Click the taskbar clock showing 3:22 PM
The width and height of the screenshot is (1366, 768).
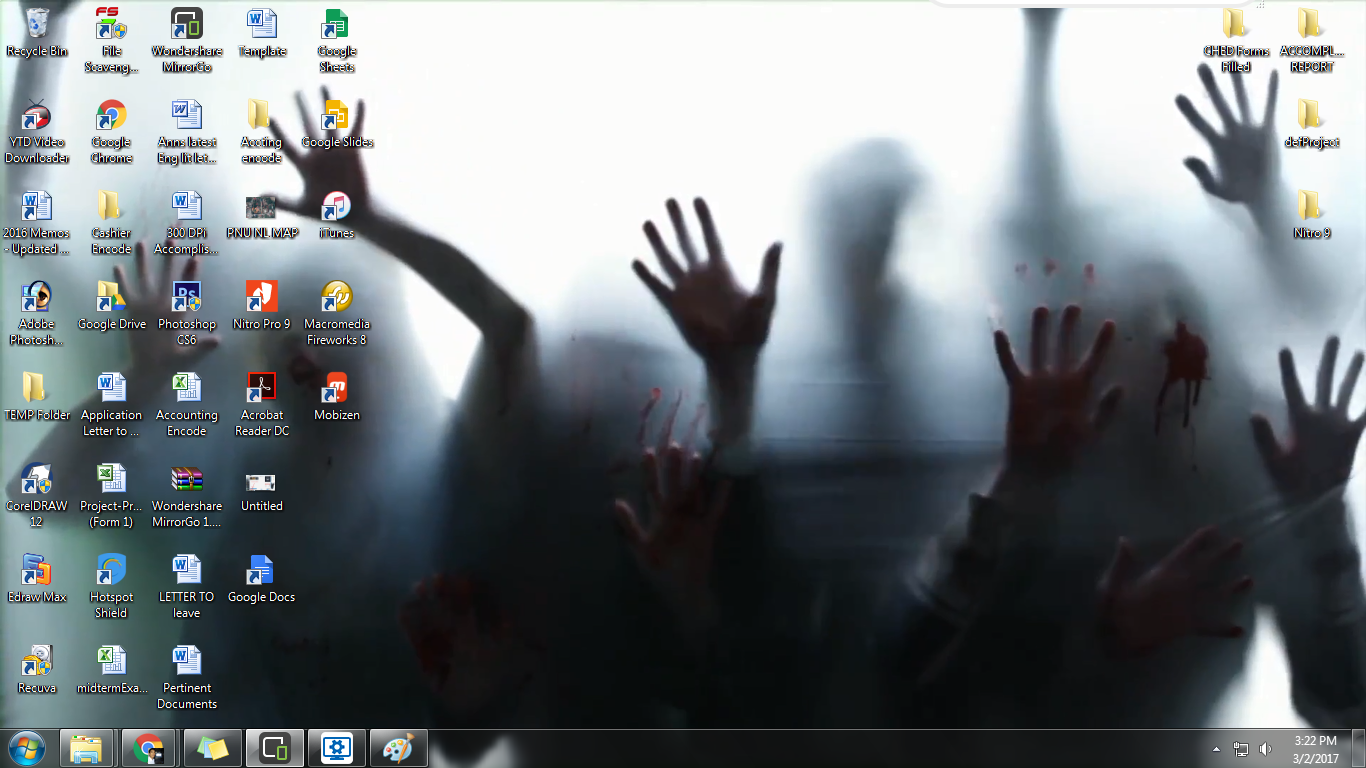point(1315,749)
